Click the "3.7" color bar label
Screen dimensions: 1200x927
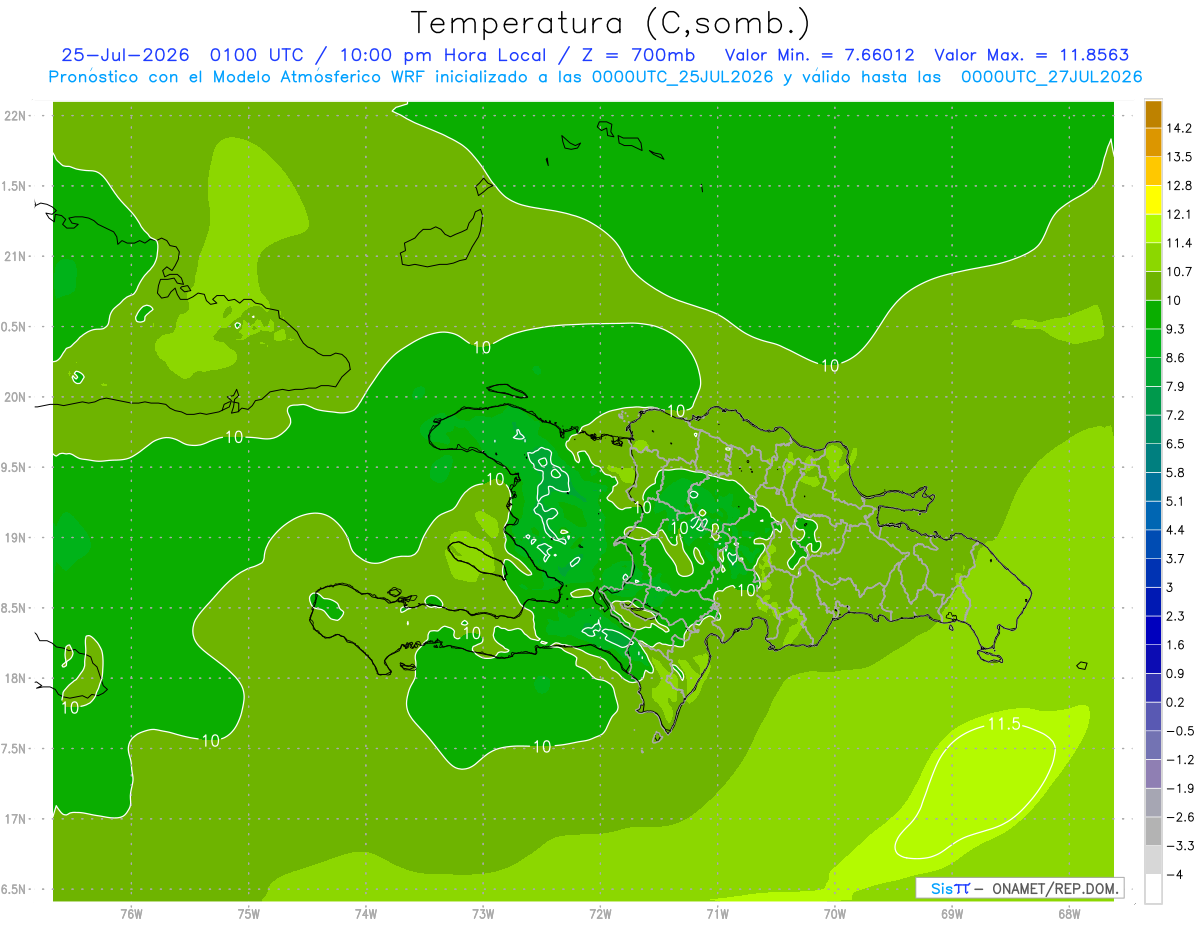pos(1175,558)
